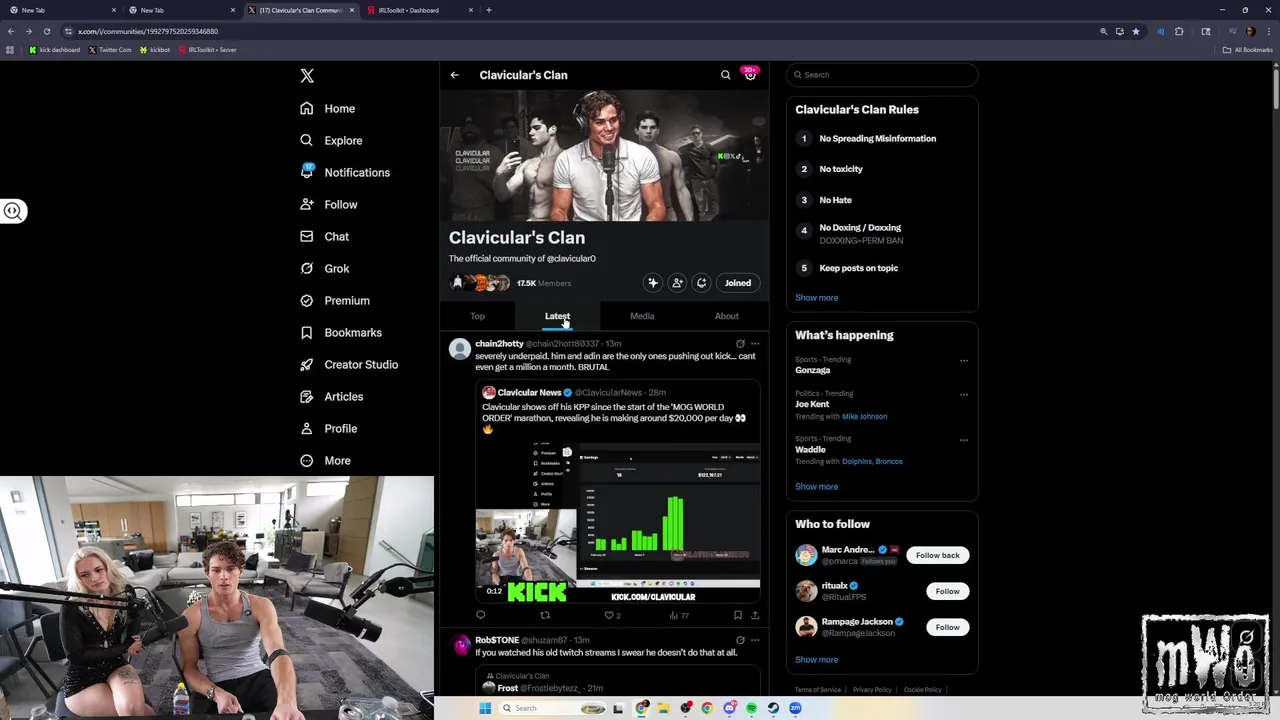Open Chat from sidebar
This screenshot has height=720, width=1280.
324,236
